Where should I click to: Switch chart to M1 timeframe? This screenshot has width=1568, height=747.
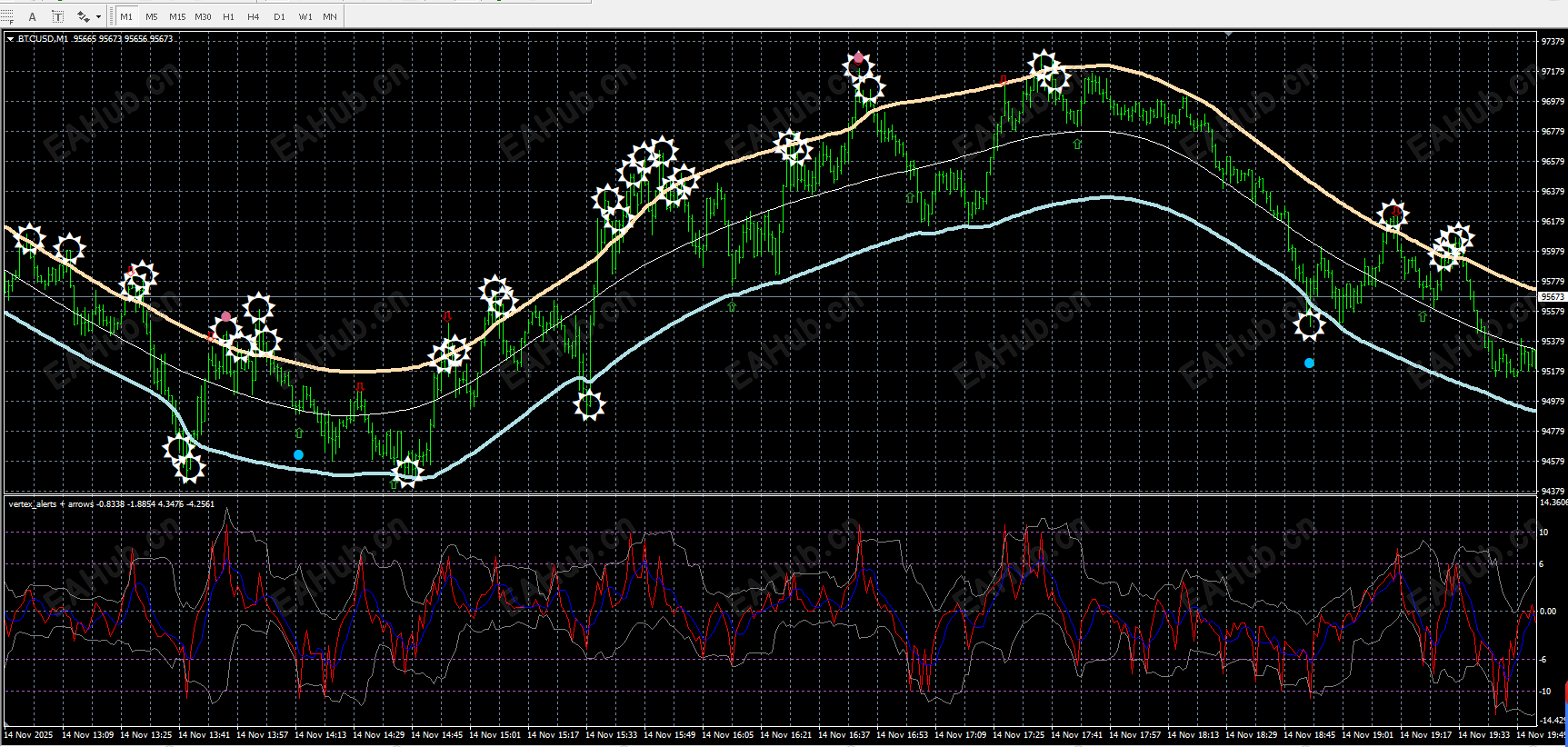126,16
